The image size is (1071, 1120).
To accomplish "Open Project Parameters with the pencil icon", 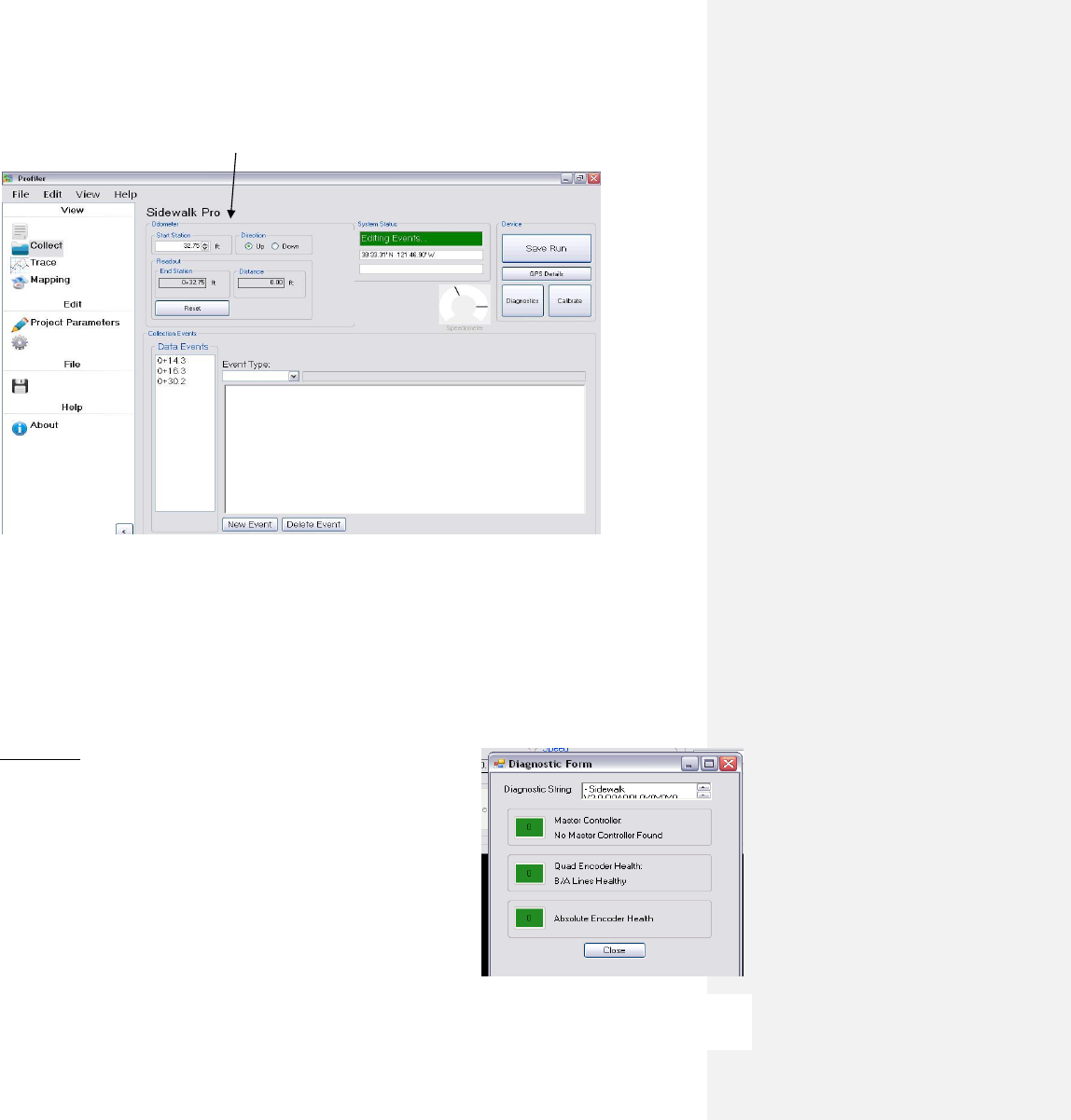I will point(20,325).
